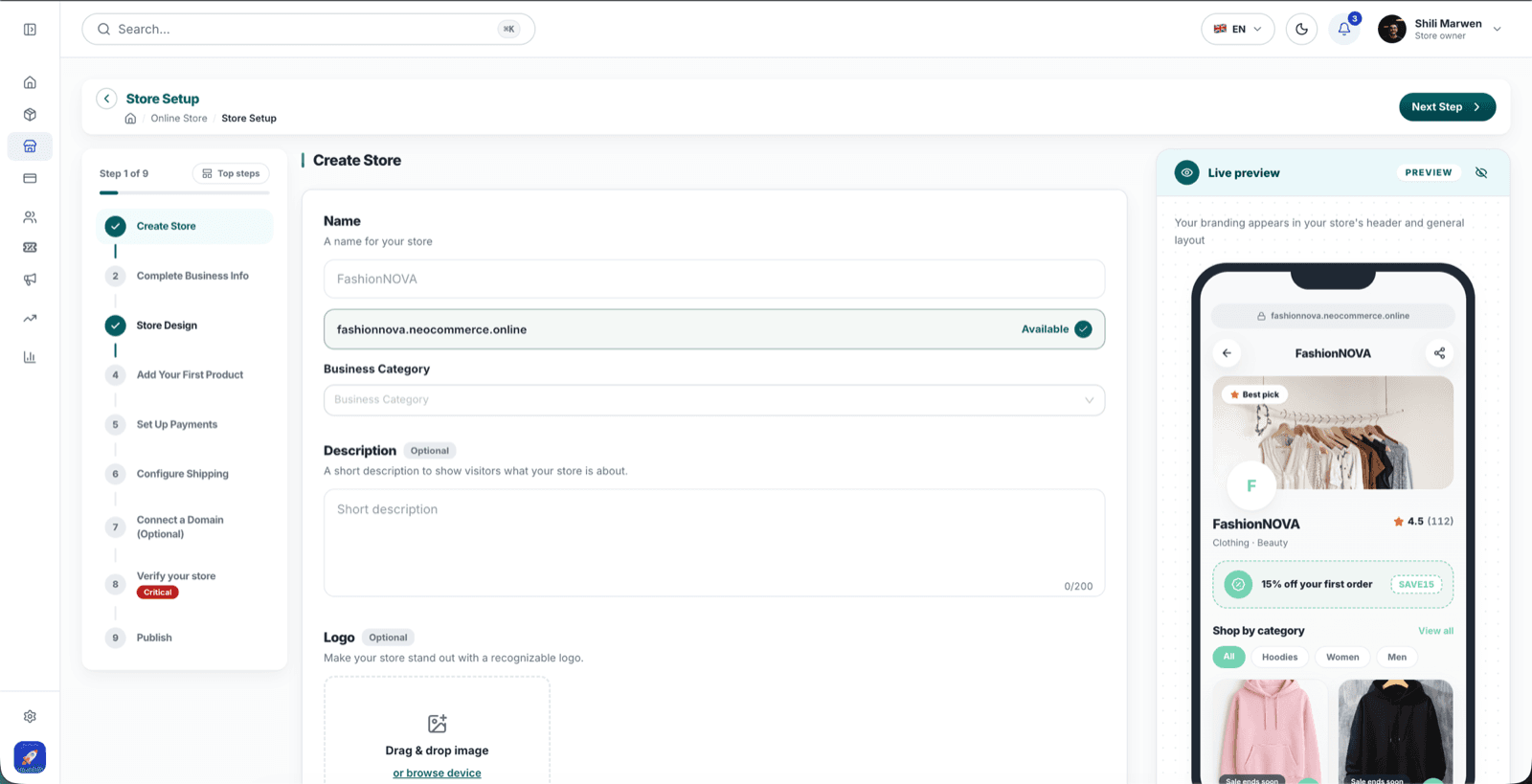Click the user profile avatar photo
This screenshot has width=1532, height=784.
pos(1391,29)
